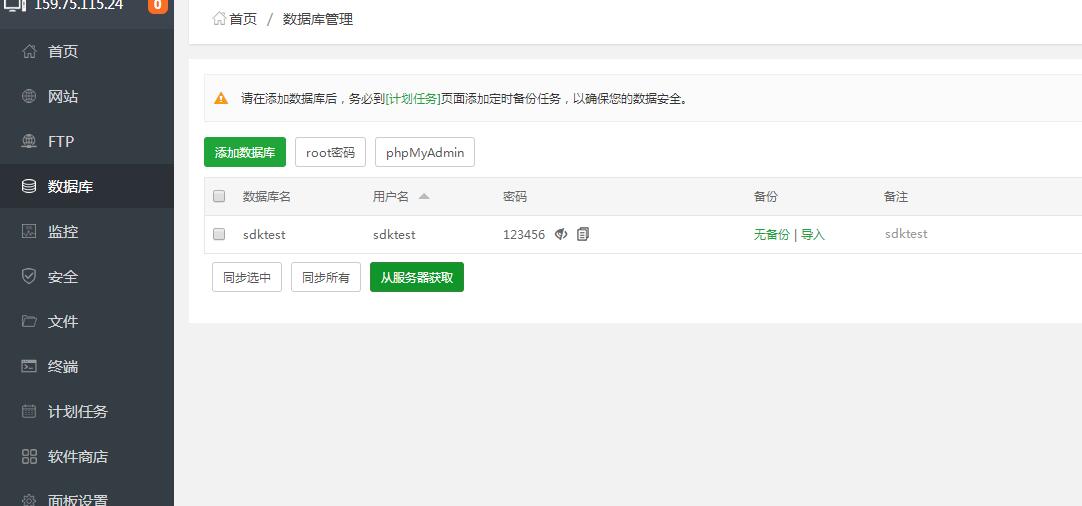Click the terminal icon for 终端
Screen dimensions: 1082x506
click(29, 367)
